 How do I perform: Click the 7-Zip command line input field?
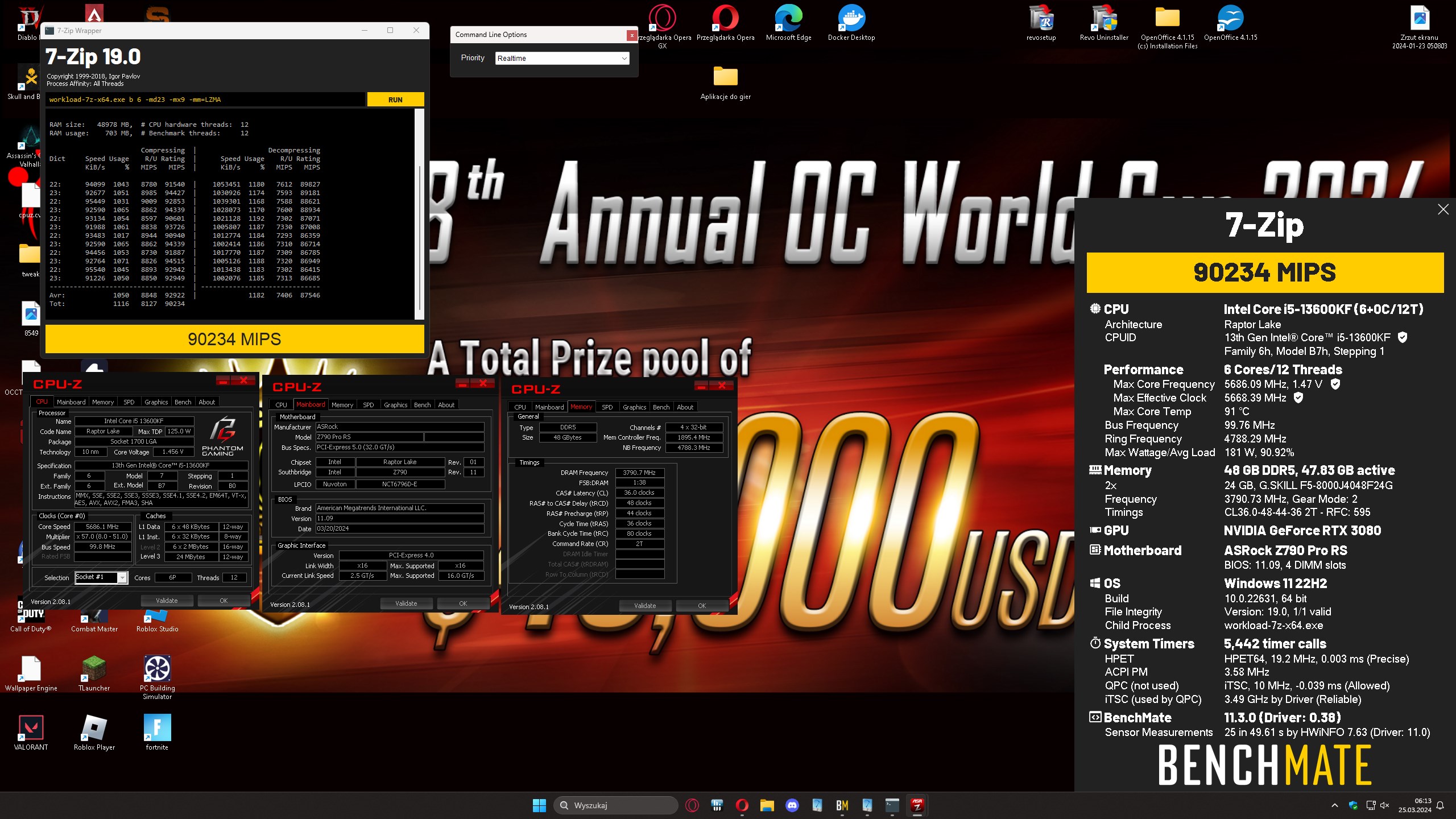pos(205,100)
